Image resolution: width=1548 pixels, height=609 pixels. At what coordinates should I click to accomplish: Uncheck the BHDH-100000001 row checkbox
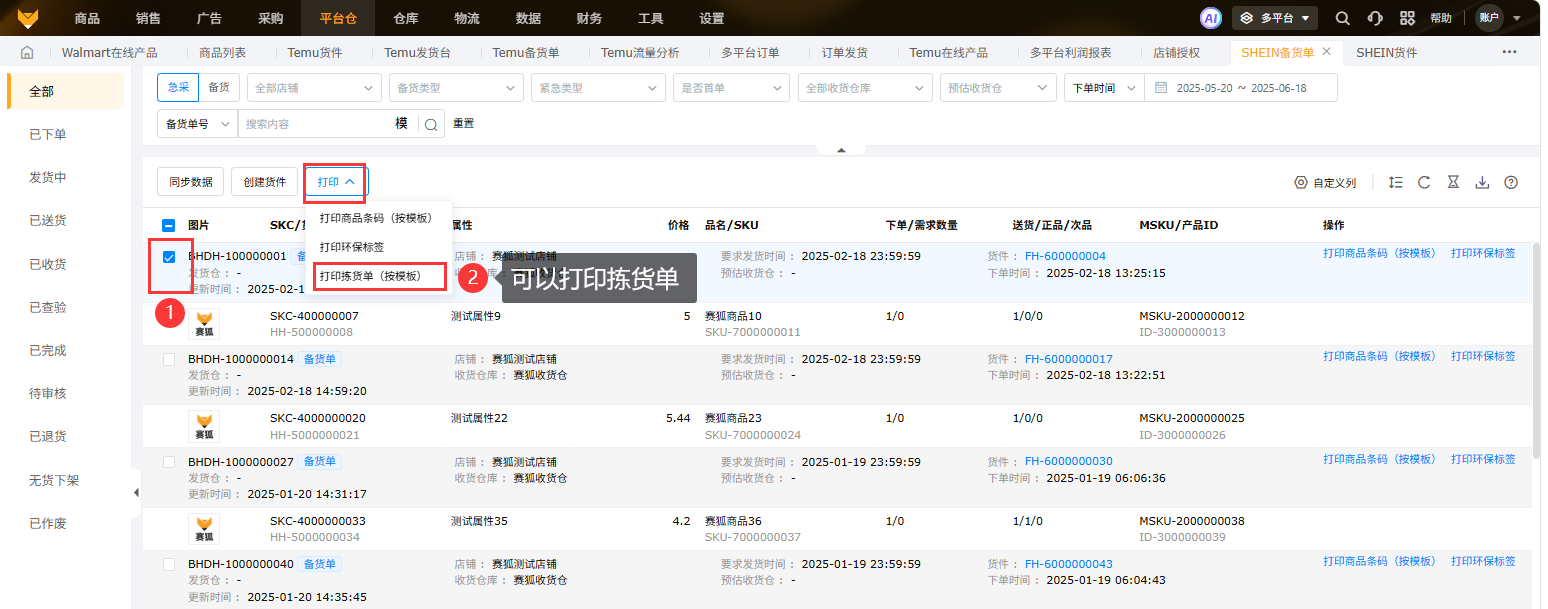169,257
